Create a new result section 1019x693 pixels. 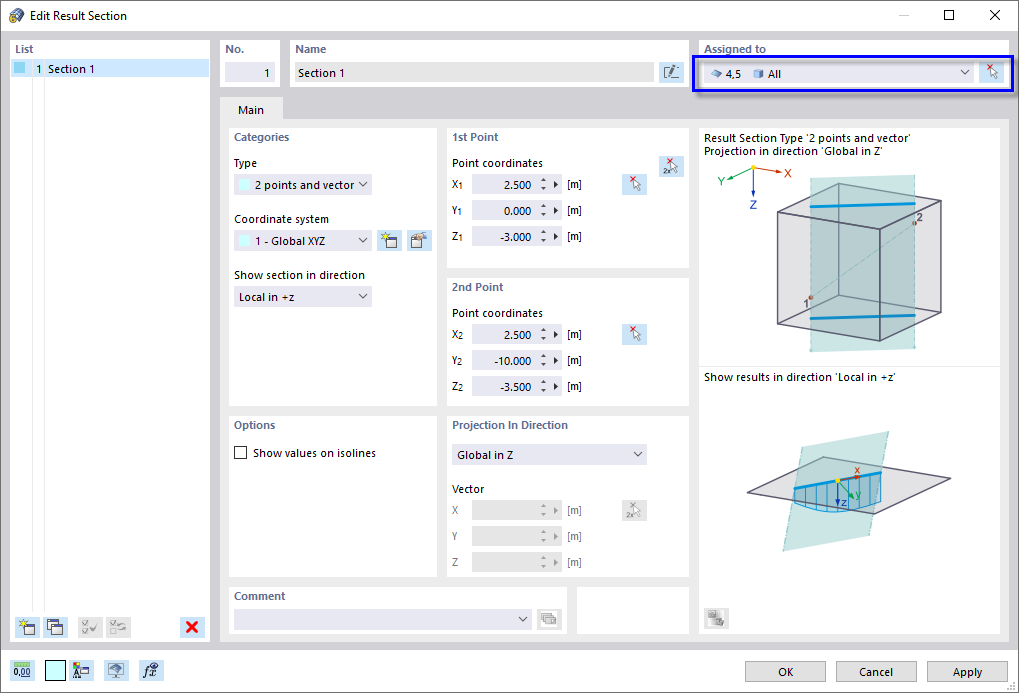point(27,627)
